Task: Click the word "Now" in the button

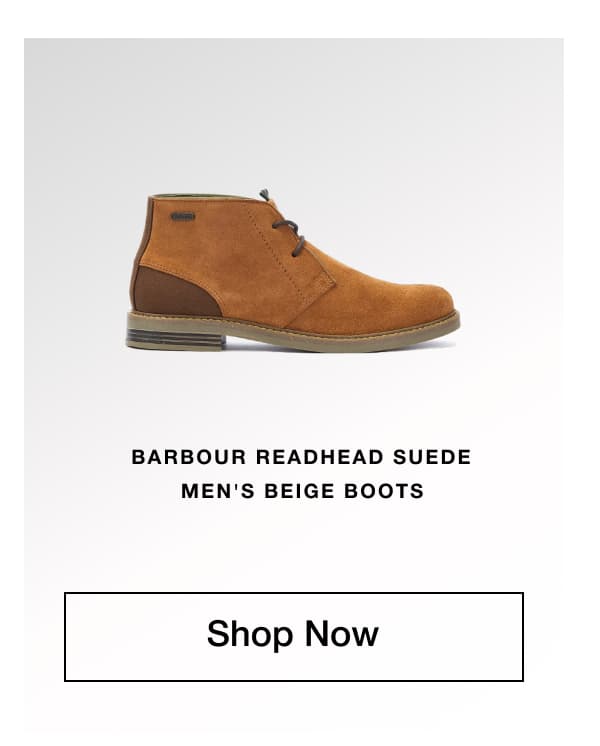Action: click(342, 633)
